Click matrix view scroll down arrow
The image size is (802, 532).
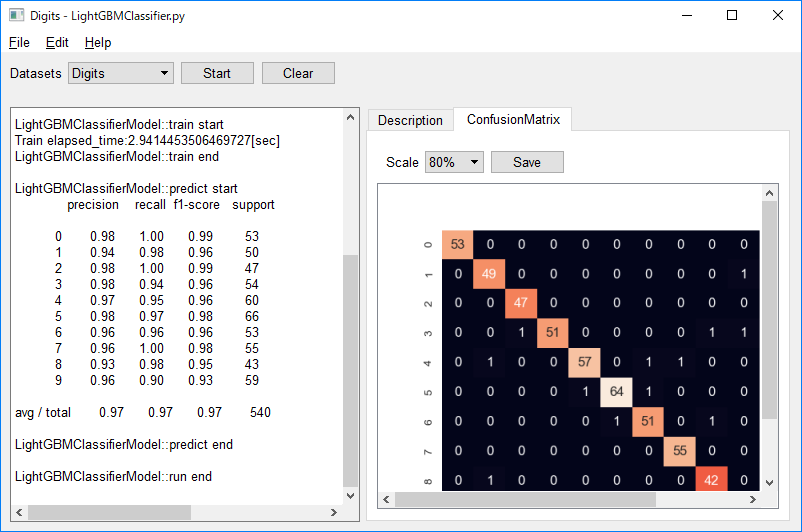(769, 482)
